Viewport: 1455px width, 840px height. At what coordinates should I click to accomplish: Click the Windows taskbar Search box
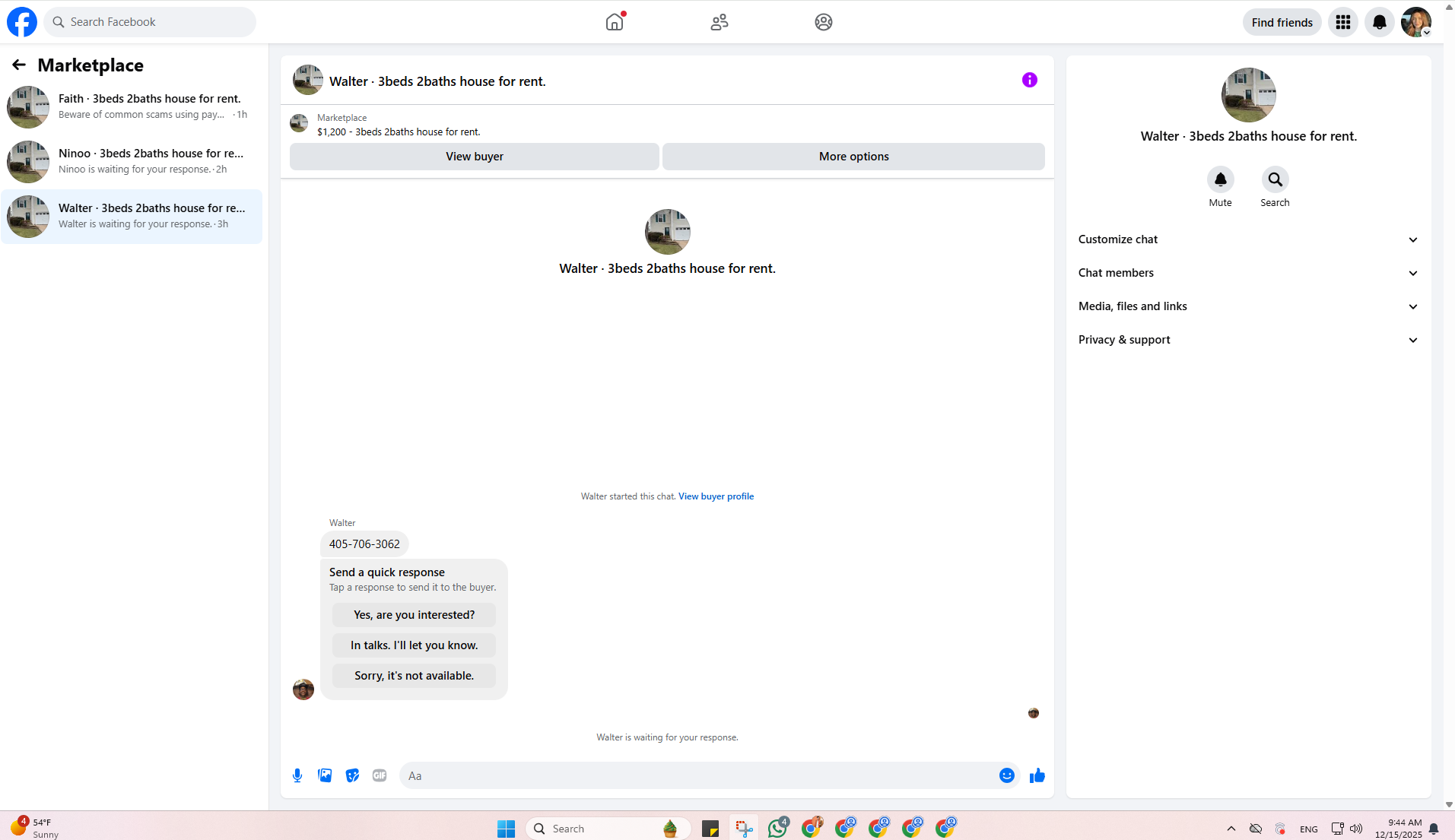tap(608, 829)
